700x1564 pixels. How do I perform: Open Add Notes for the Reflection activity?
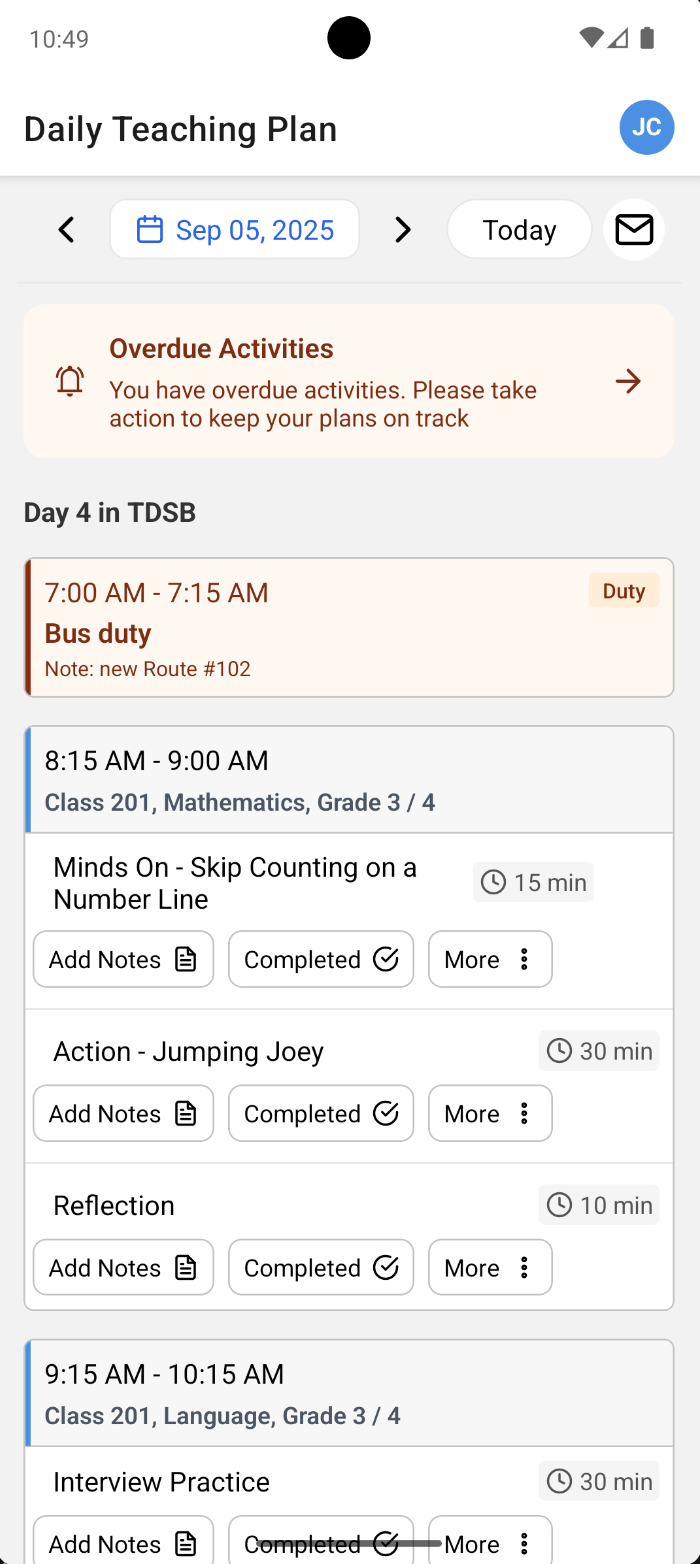point(123,1267)
